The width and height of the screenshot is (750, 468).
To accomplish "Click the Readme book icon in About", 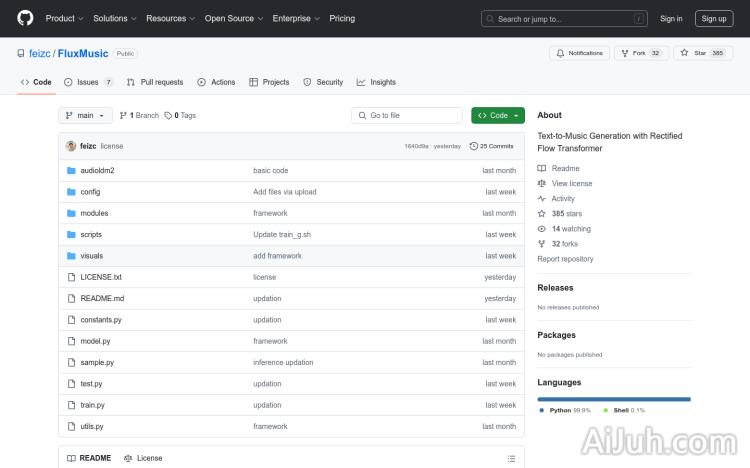I will tap(542, 168).
